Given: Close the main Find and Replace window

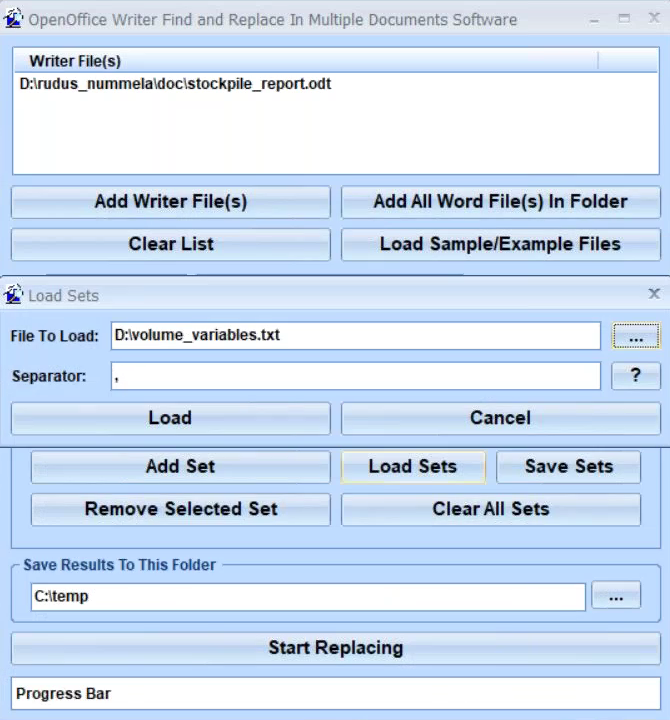Looking at the screenshot, I should click(654, 18).
